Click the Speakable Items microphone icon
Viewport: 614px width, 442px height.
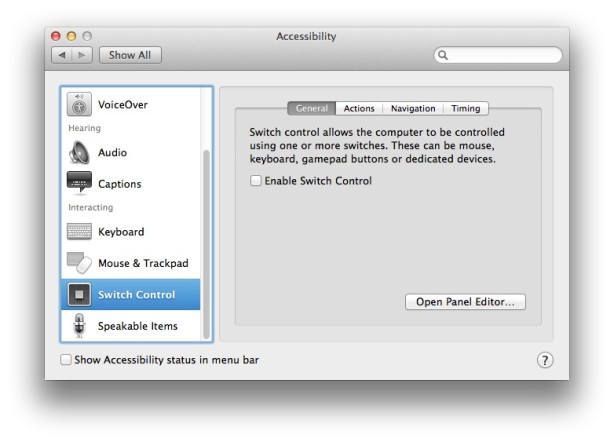point(79,326)
